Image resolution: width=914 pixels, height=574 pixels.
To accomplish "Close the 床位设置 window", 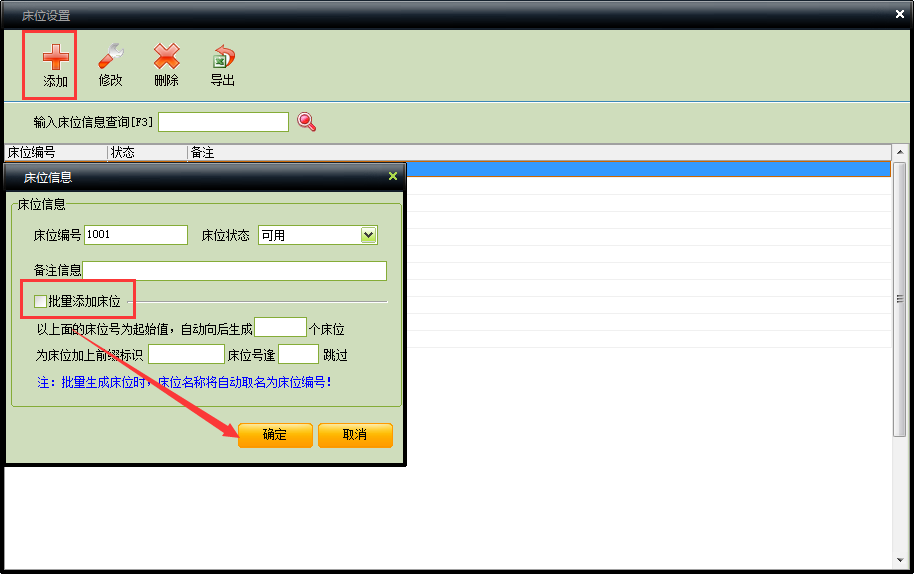I will [899, 15].
